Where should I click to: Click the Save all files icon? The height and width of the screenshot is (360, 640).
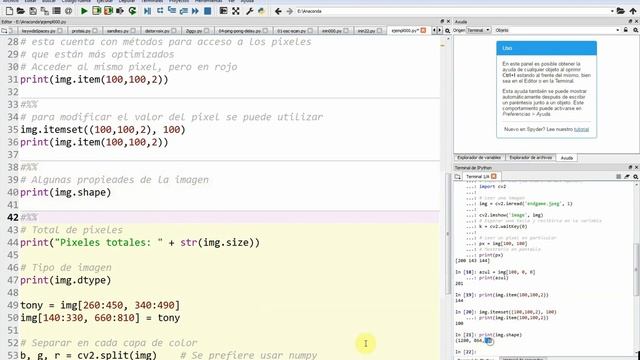[x=44, y=11]
